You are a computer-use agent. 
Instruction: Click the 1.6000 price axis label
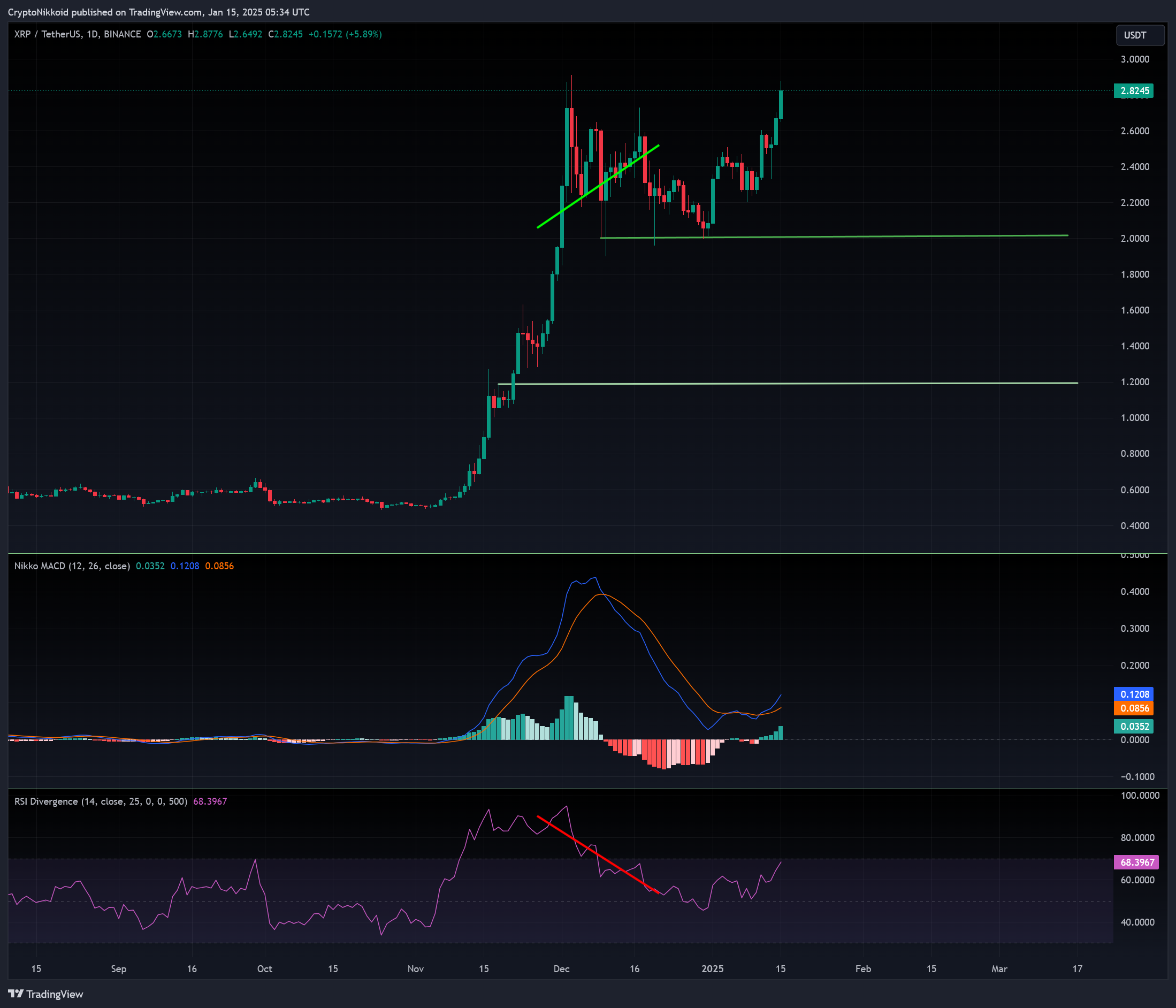pyautogui.click(x=1135, y=310)
